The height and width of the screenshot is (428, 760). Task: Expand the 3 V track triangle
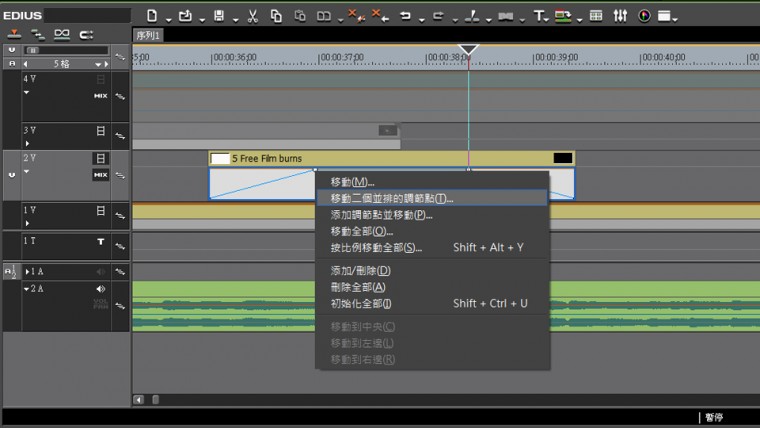click(x=27, y=143)
